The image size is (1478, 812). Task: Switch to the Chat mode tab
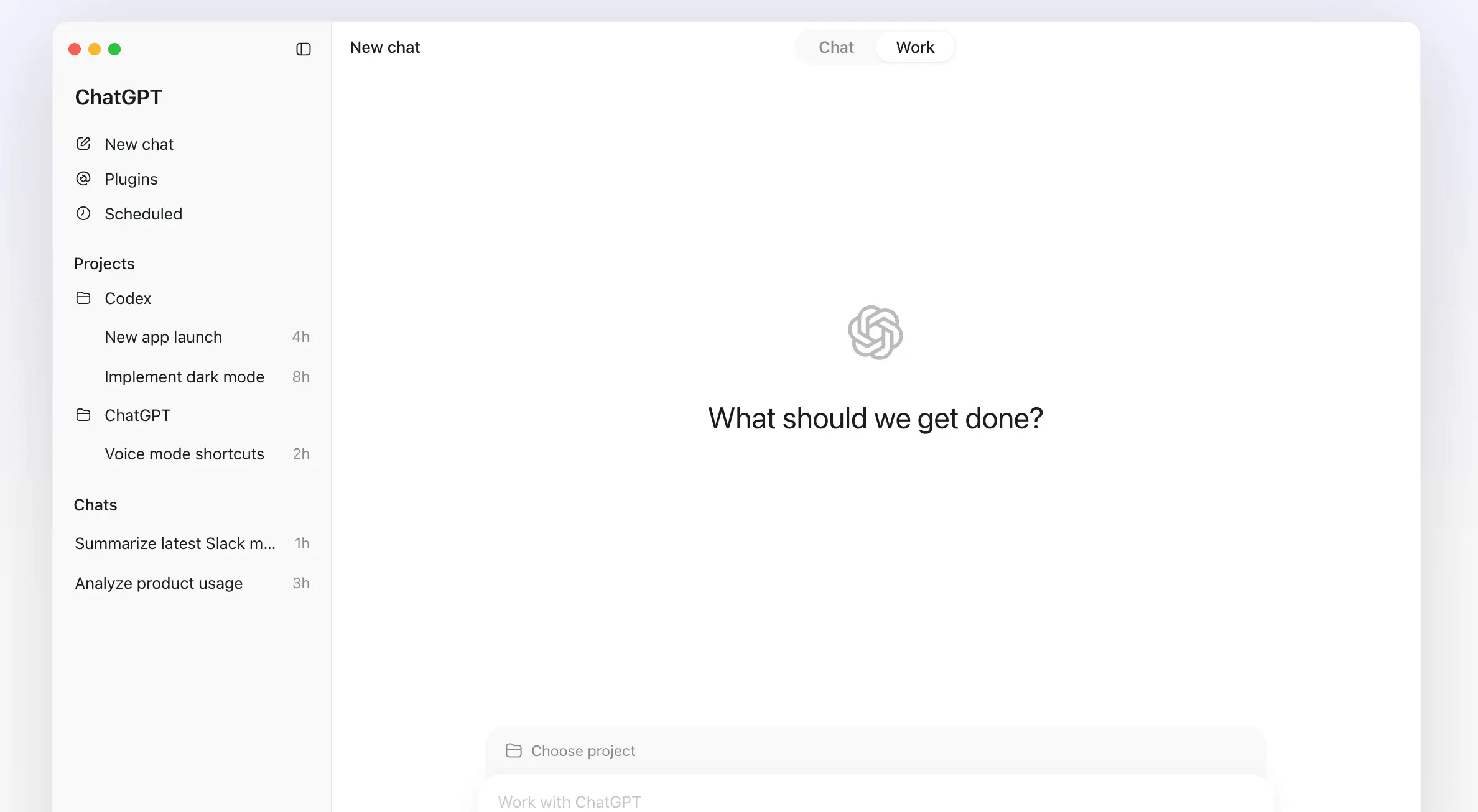point(836,47)
